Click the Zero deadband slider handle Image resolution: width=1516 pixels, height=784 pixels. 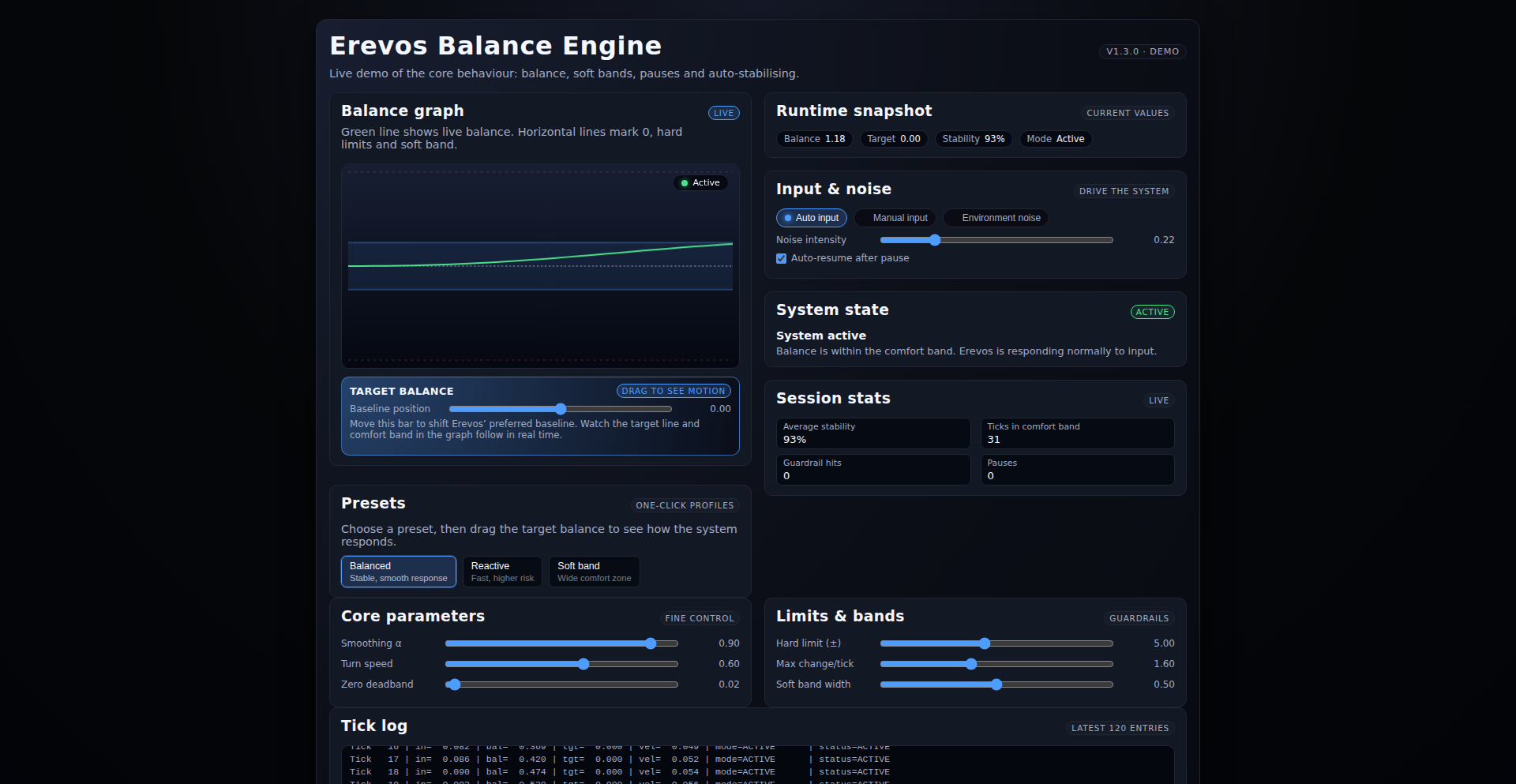453,685
